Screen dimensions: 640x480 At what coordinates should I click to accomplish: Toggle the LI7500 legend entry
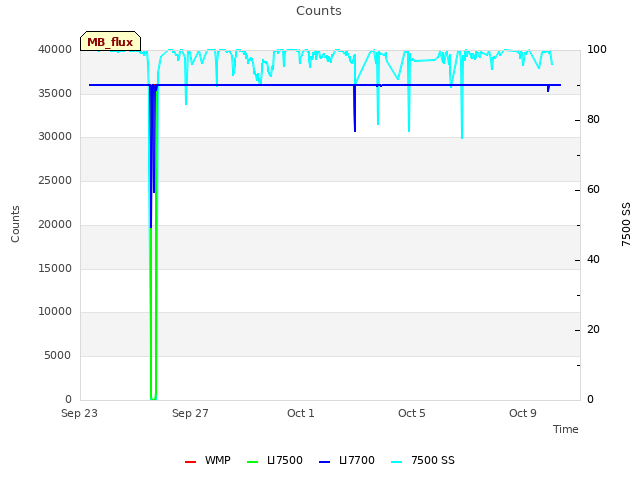coord(275,460)
